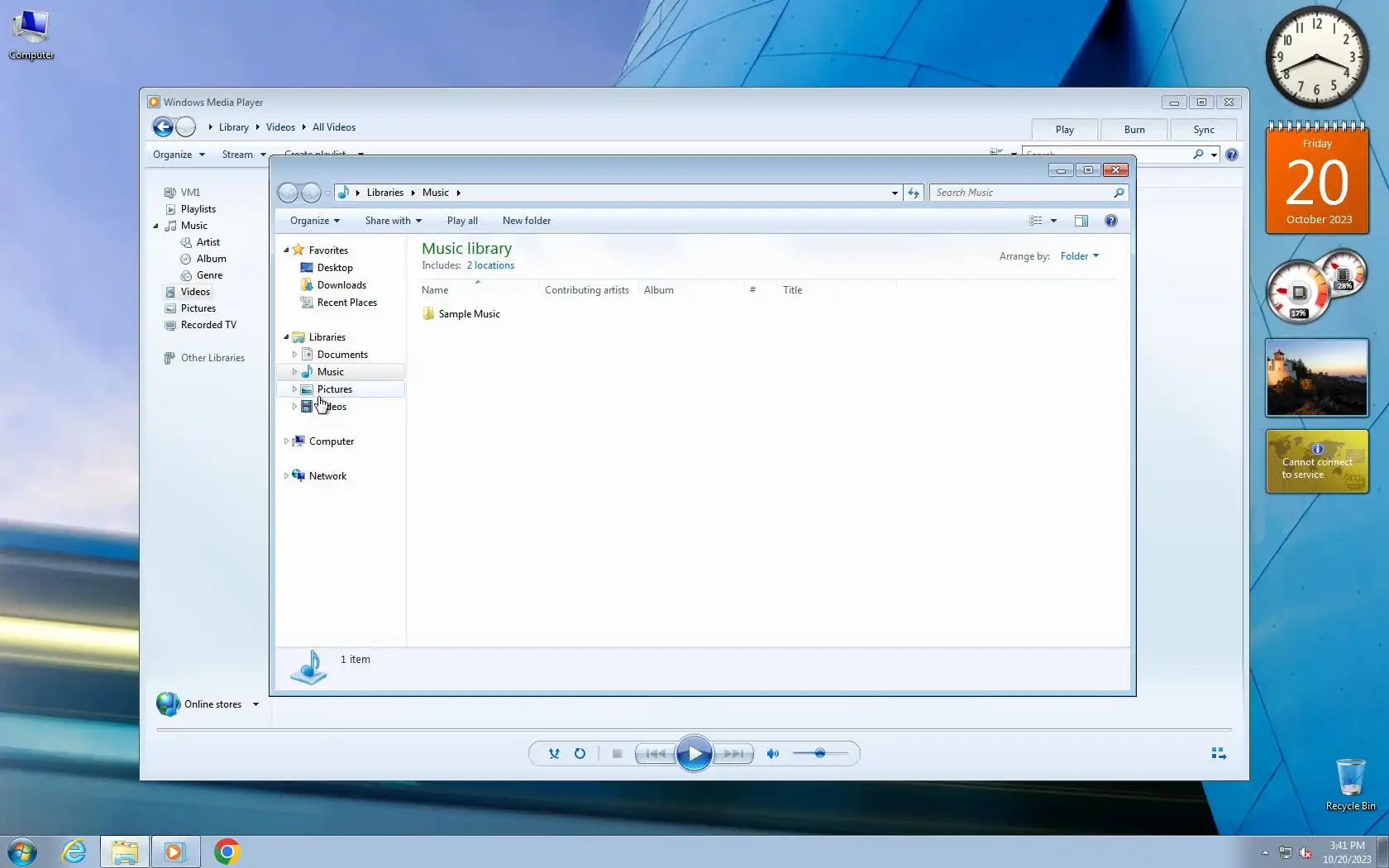Open Recent Places in Explorer favorites
The width and height of the screenshot is (1389, 868).
pyautogui.click(x=347, y=303)
